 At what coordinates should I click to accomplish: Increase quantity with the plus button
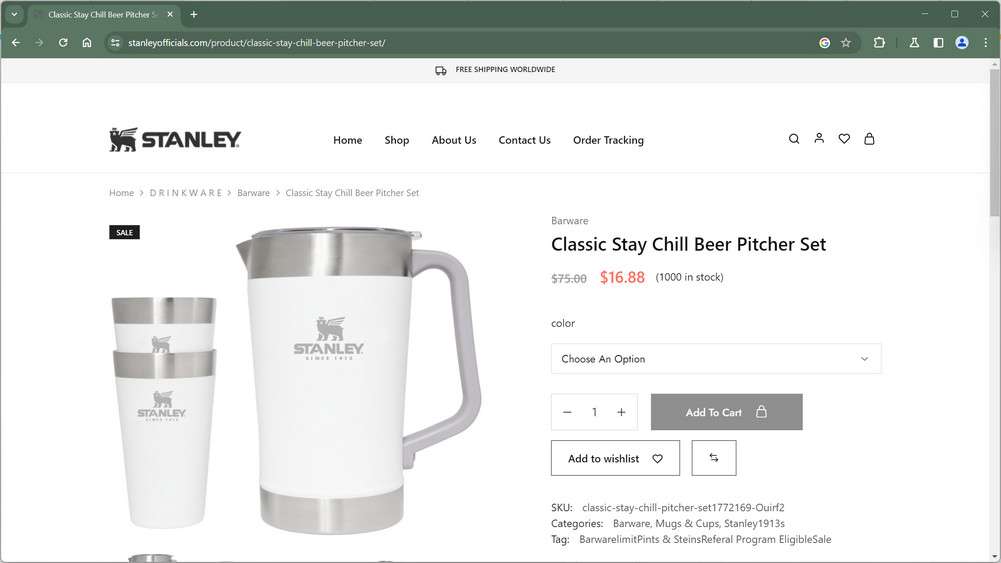[621, 412]
